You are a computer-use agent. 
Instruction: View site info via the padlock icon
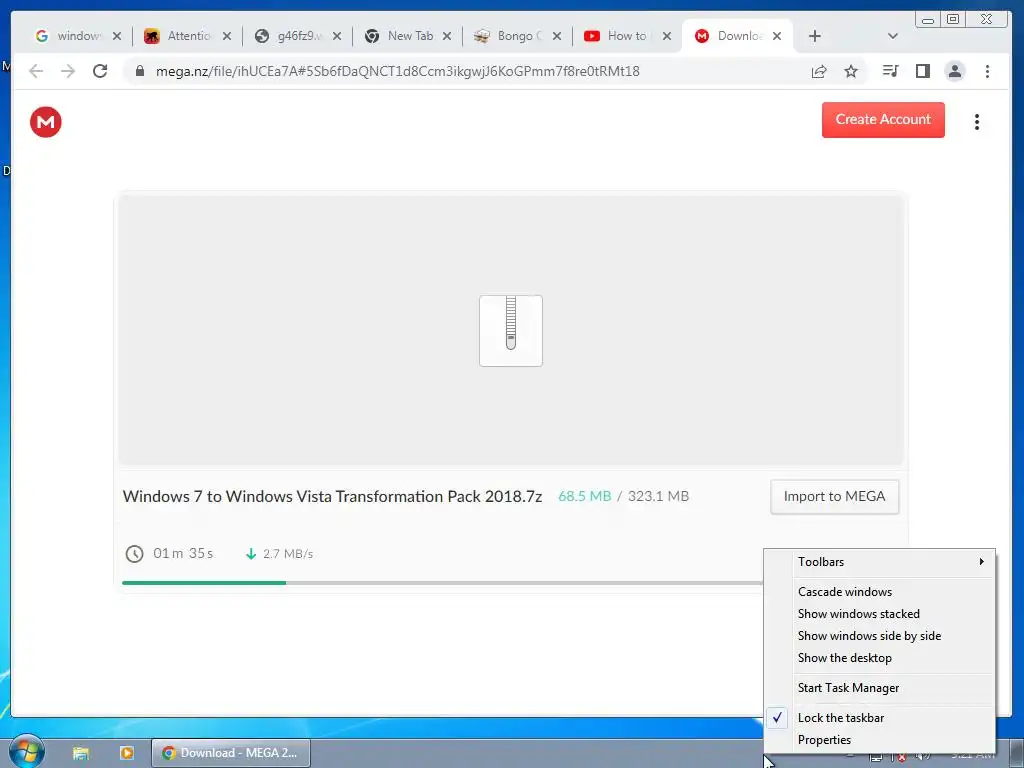(x=140, y=71)
